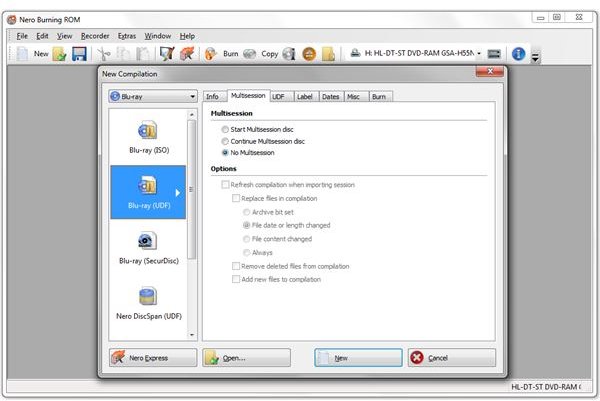Screen dimensions: 600x401
Task: Switch to the Label tab
Action: click(306, 96)
